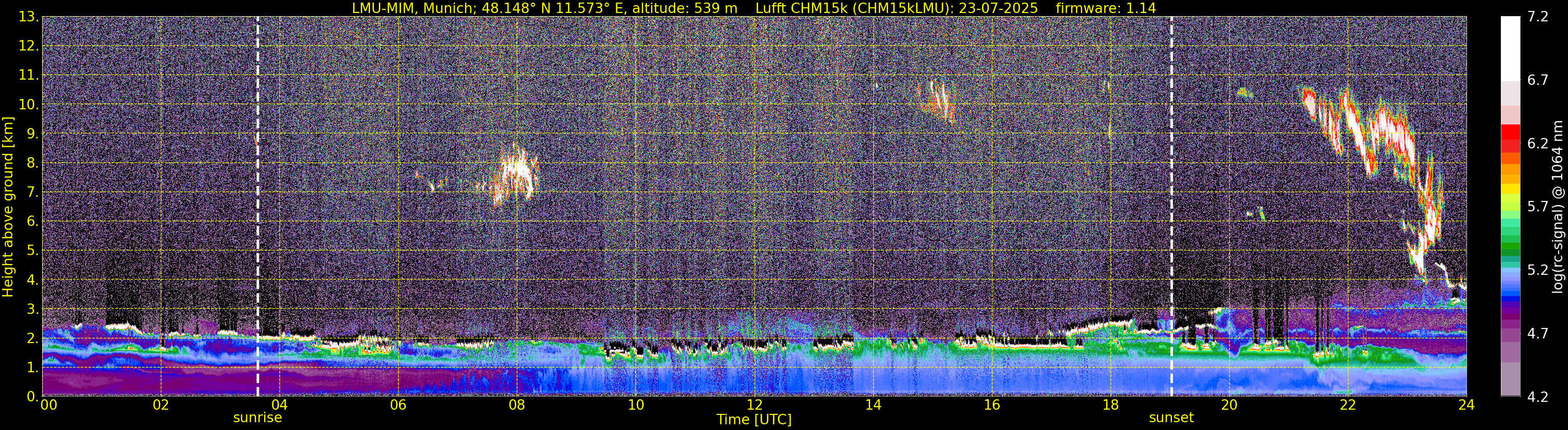
Task: Click the '20' time tick label
Action: click(x=1229, y=405)
